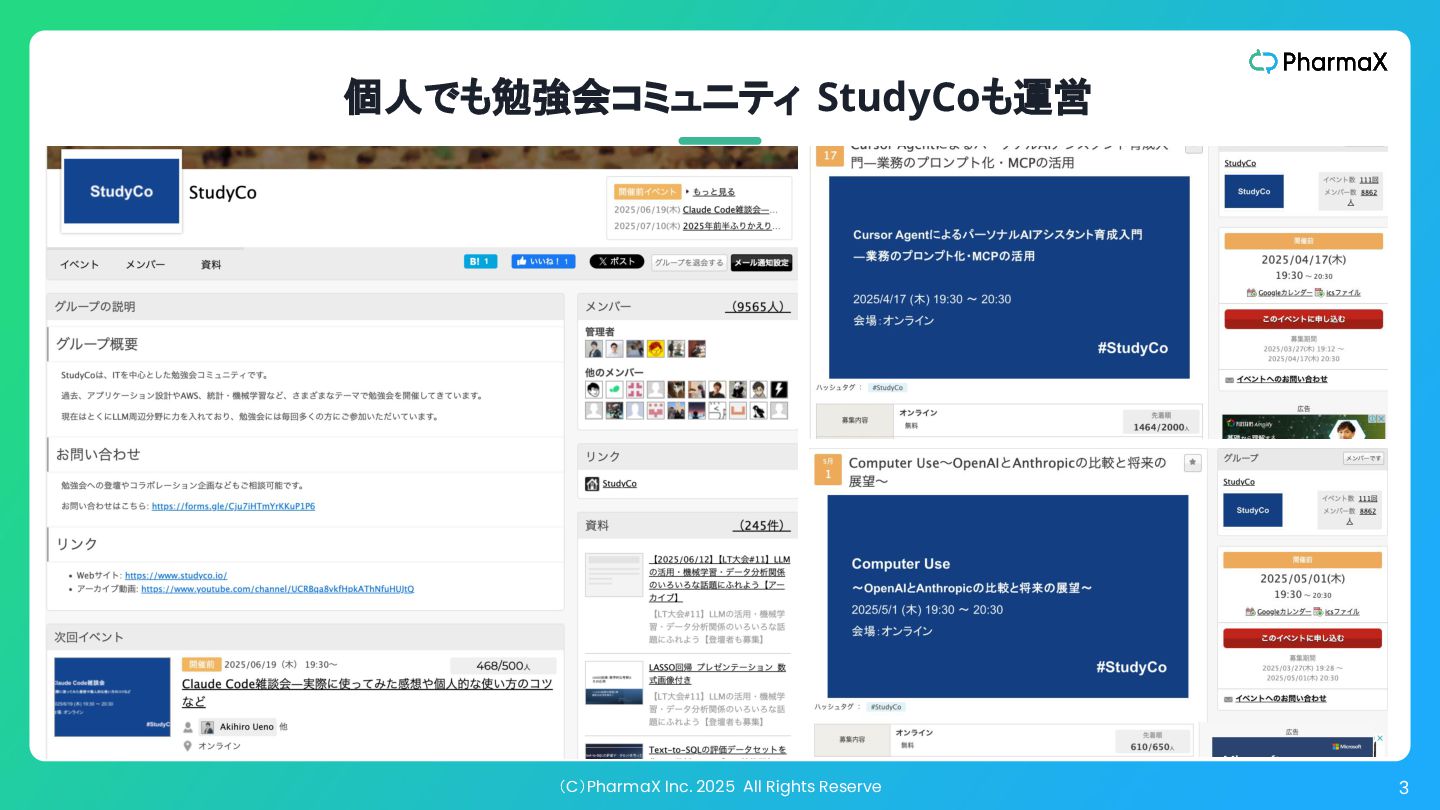Click the StudyCo house icon in リンク sidebar
The image size is (1440, 810).
coord(592,484)
